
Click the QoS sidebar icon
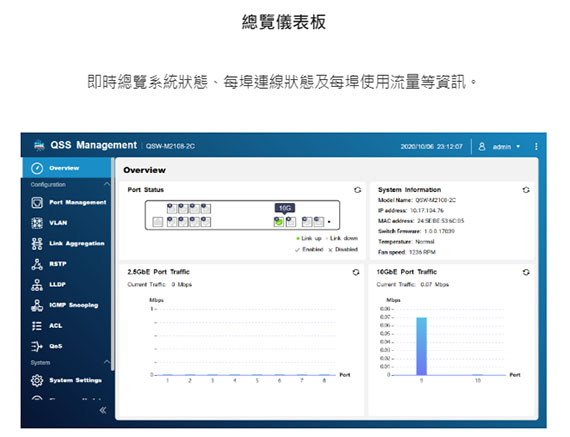(37, 346)
